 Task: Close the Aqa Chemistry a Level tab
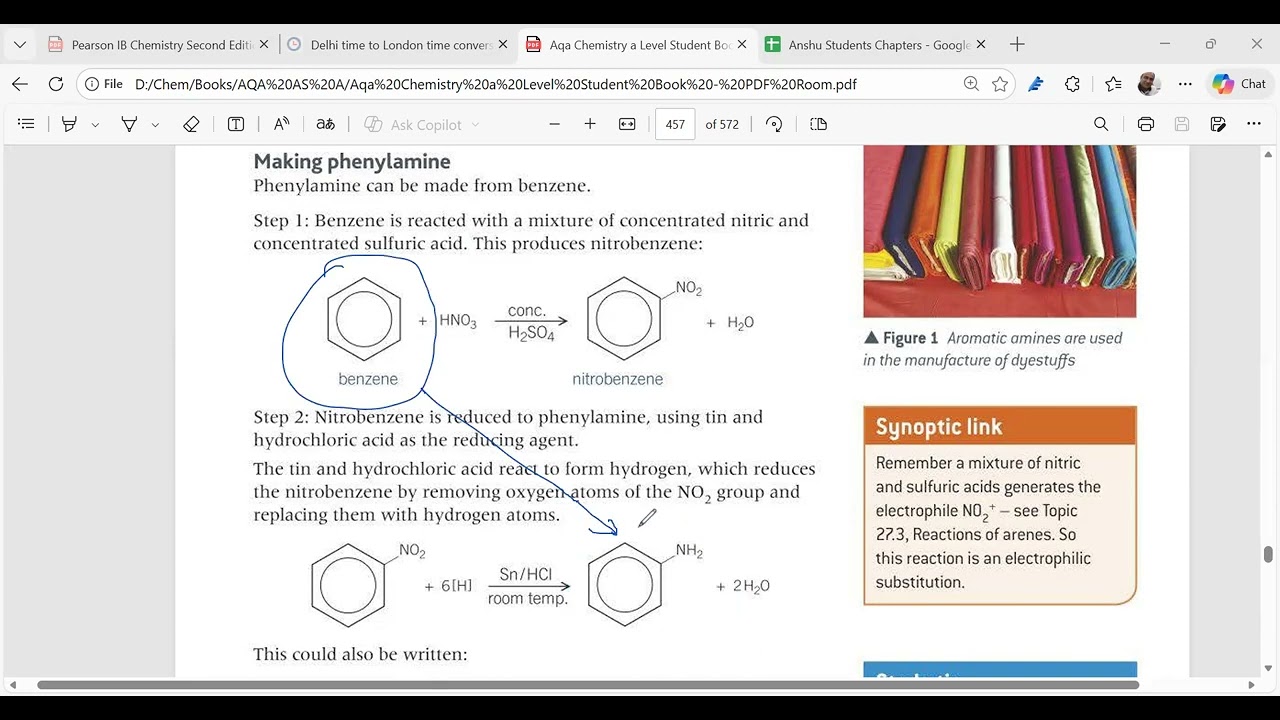coord(742,45)
